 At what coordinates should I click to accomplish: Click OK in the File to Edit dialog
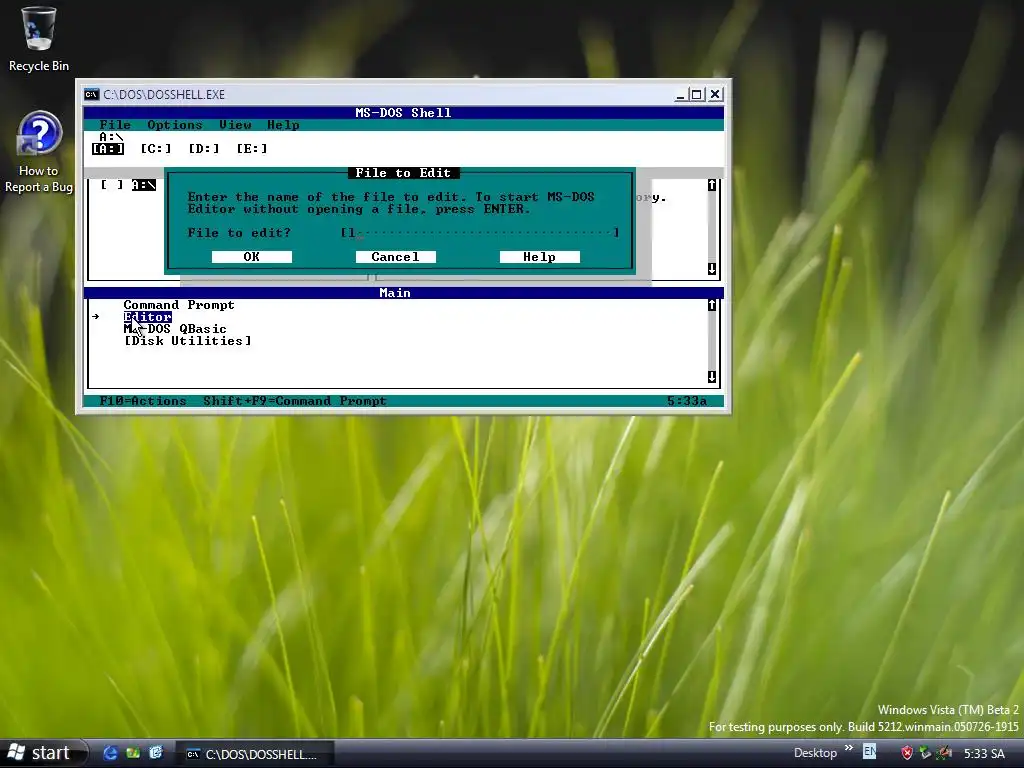(251, 257)
